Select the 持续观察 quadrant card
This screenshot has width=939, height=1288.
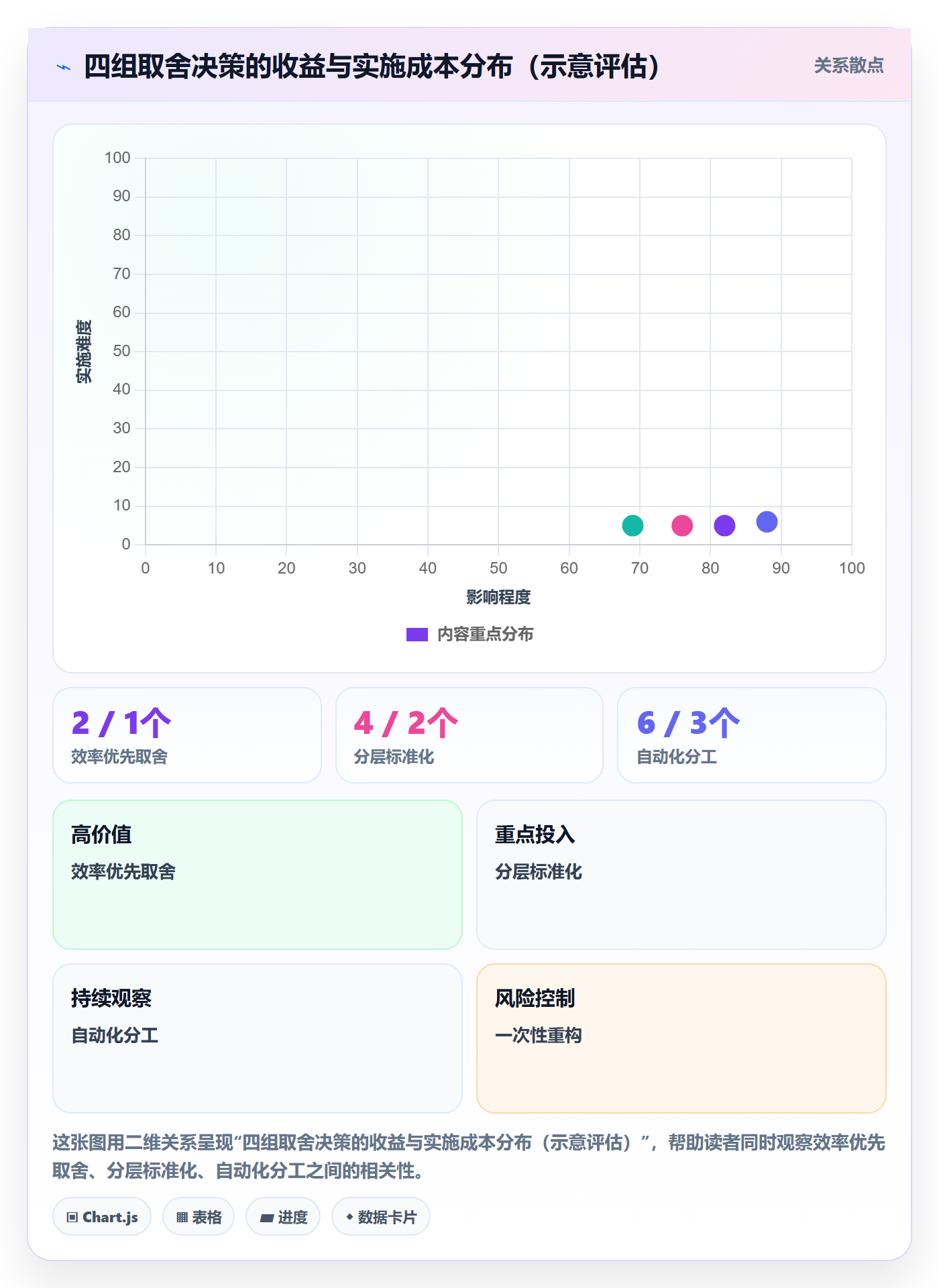coord(258,1038)
